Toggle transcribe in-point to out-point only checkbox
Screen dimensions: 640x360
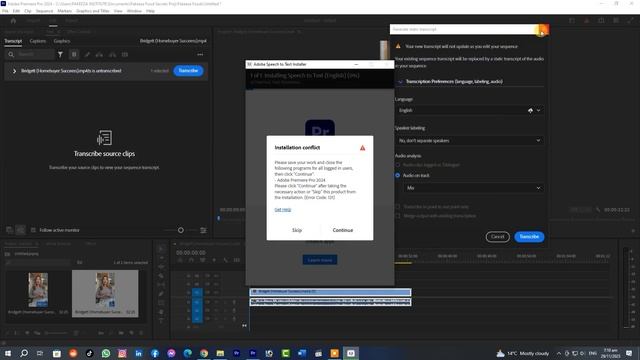[x=398, y=207]
